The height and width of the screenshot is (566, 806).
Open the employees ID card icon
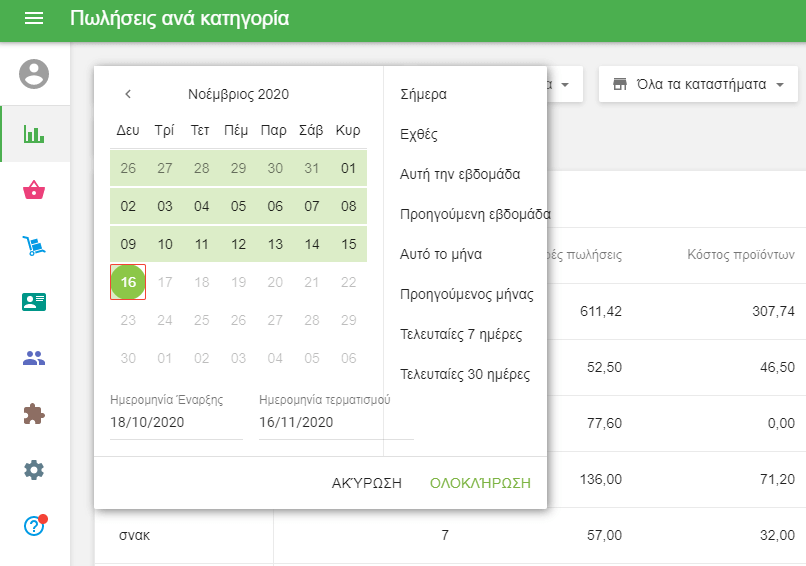[34, 302]
